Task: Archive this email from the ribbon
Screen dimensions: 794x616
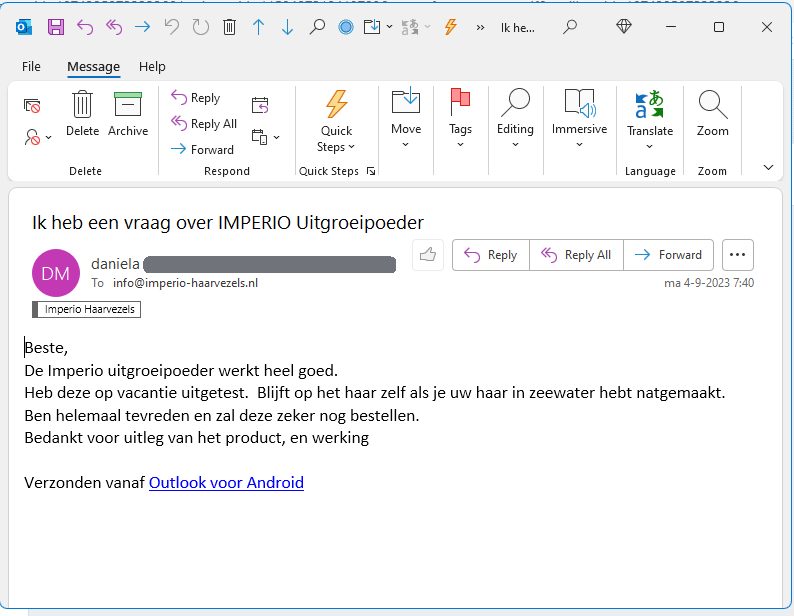Action: tap(128, 113)
